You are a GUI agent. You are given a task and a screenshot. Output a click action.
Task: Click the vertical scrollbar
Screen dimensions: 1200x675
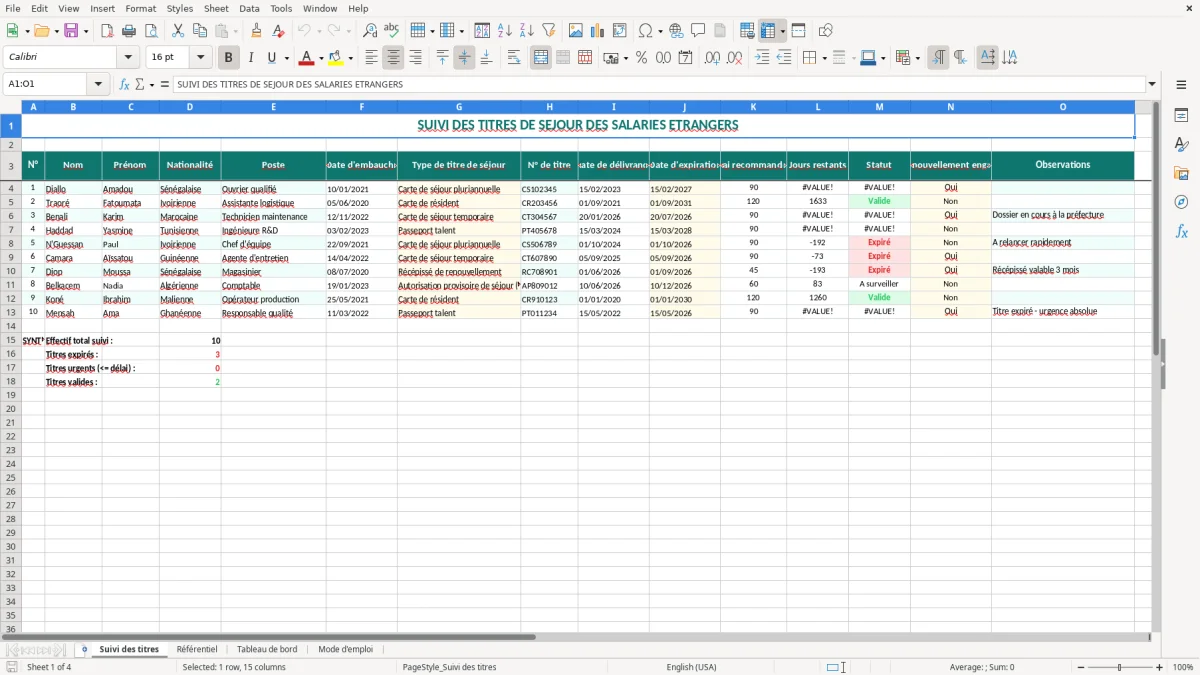[1155, 365]
